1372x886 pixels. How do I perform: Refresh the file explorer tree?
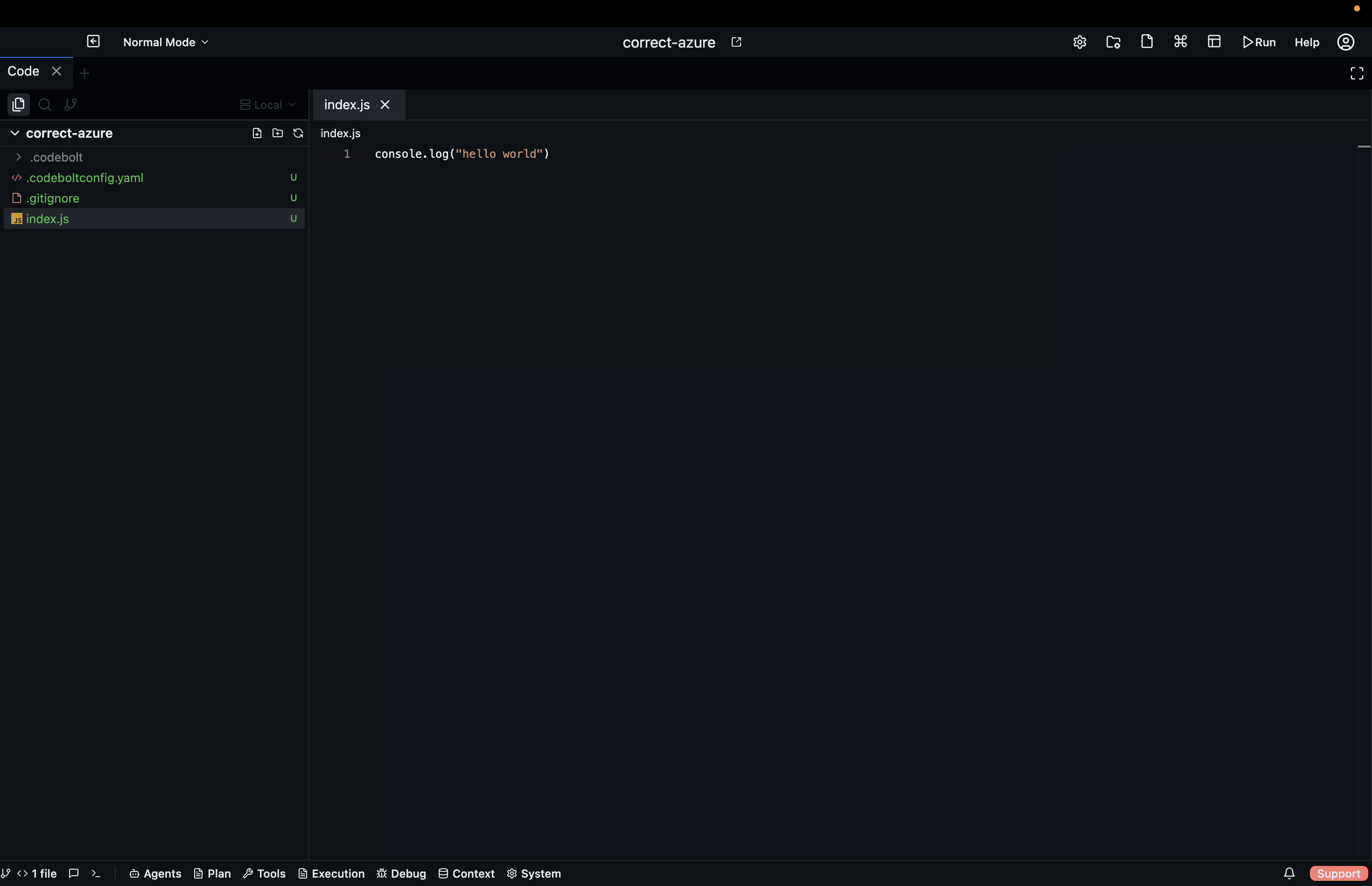299,133
